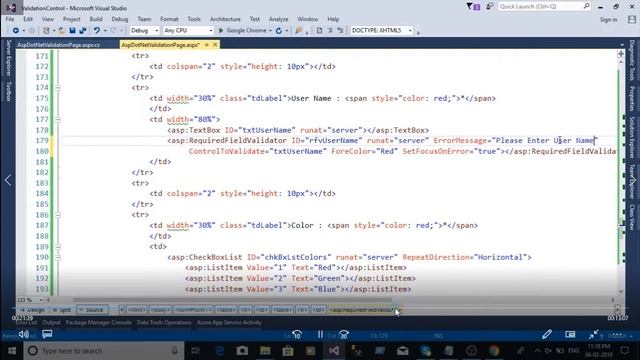Switch to AspDotNetValidationPage.aspx.cs tab

point(58,45)
